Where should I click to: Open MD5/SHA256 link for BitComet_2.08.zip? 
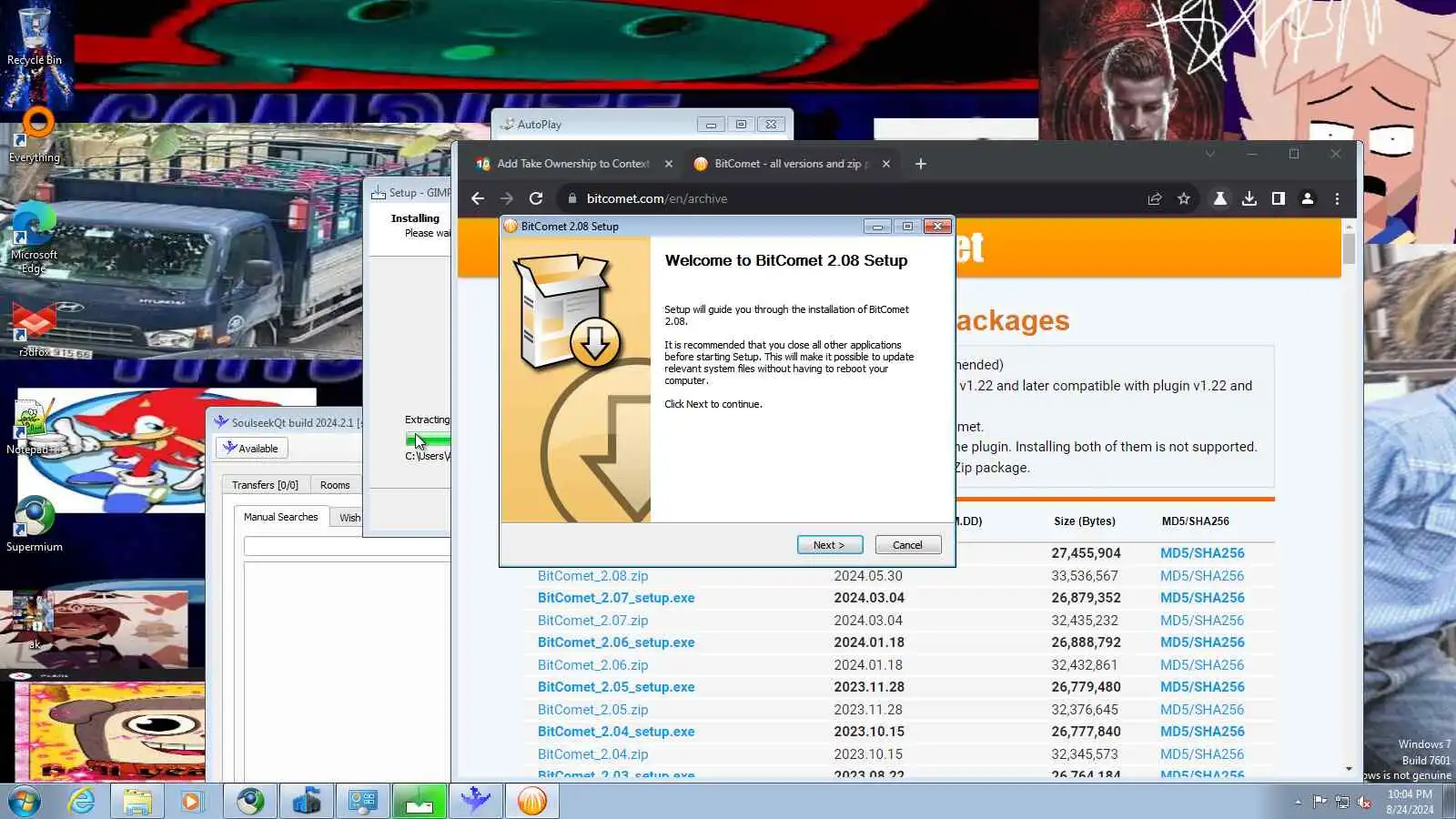(x=1202, y=576)
